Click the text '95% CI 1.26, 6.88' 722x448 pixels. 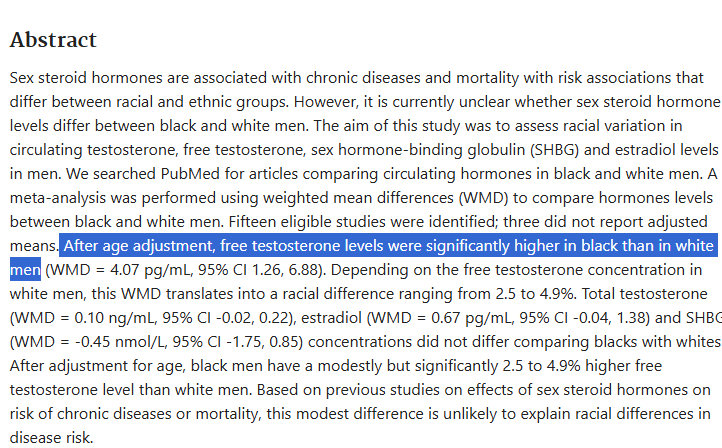pos(259,269)
